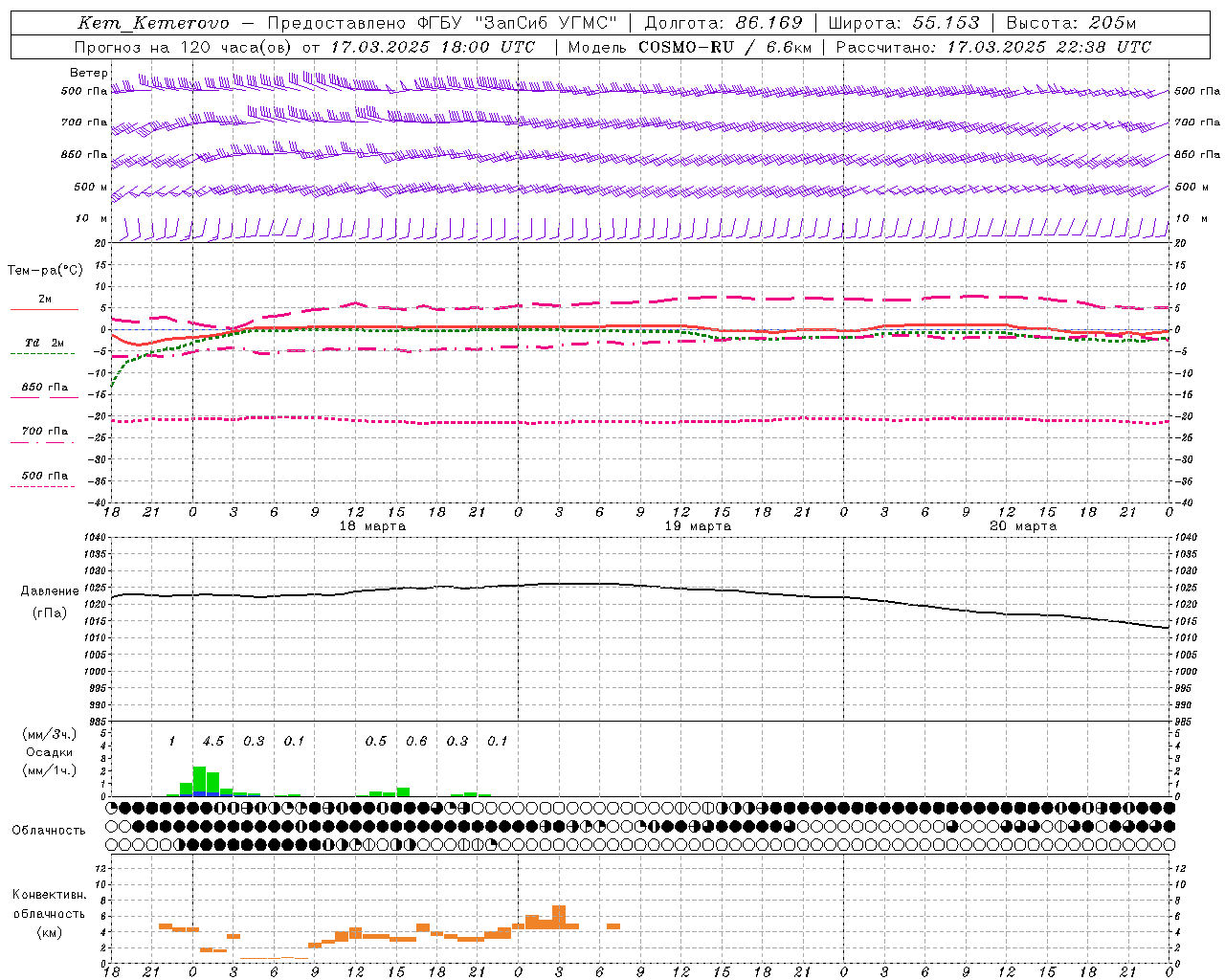The image size is (1225, 980).
Task: Click the 'Высота: 205м' elevation value
Action: coord(1071,23)
